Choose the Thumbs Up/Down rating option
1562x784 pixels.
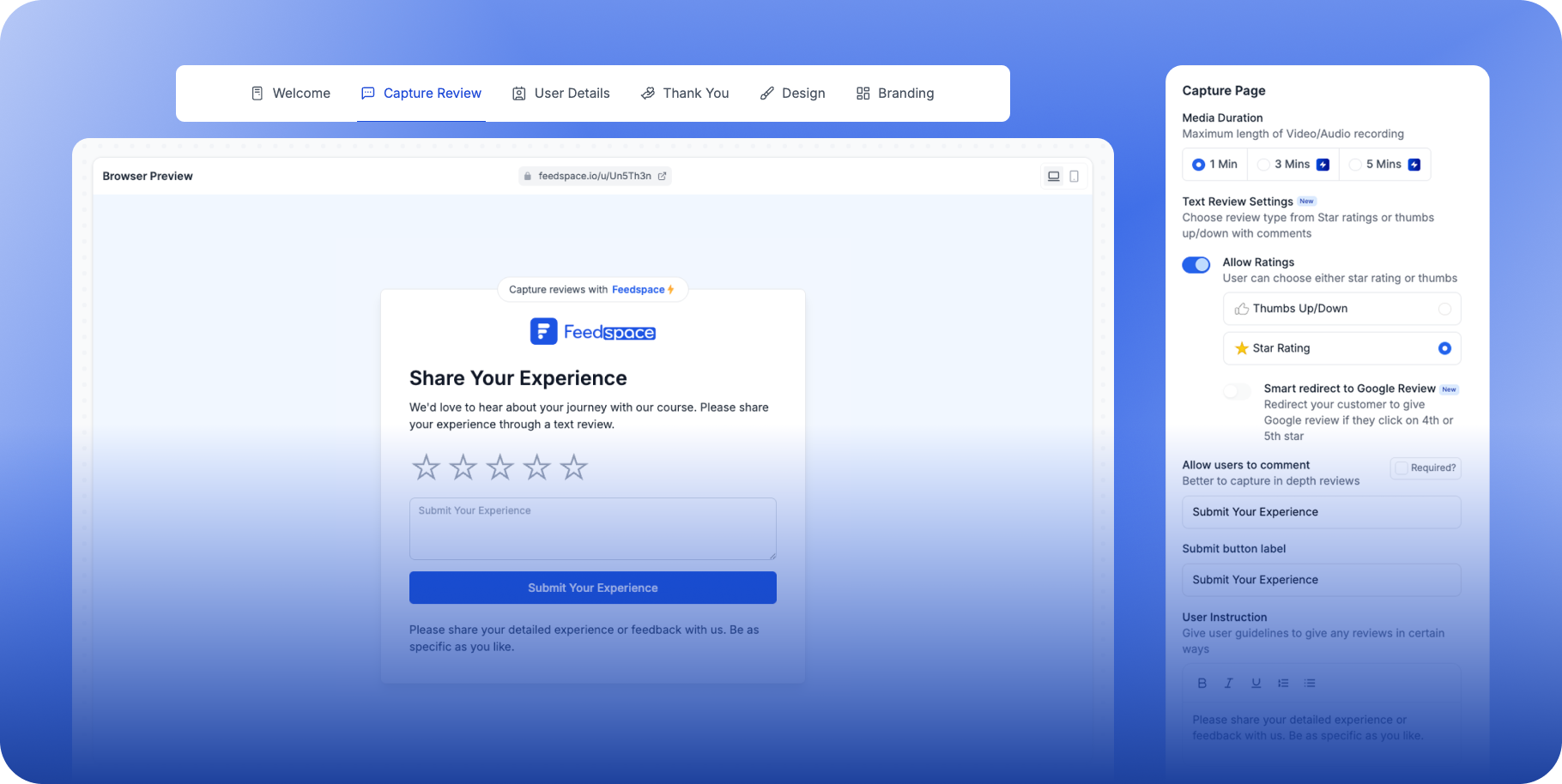click(x=1341, y=309)
